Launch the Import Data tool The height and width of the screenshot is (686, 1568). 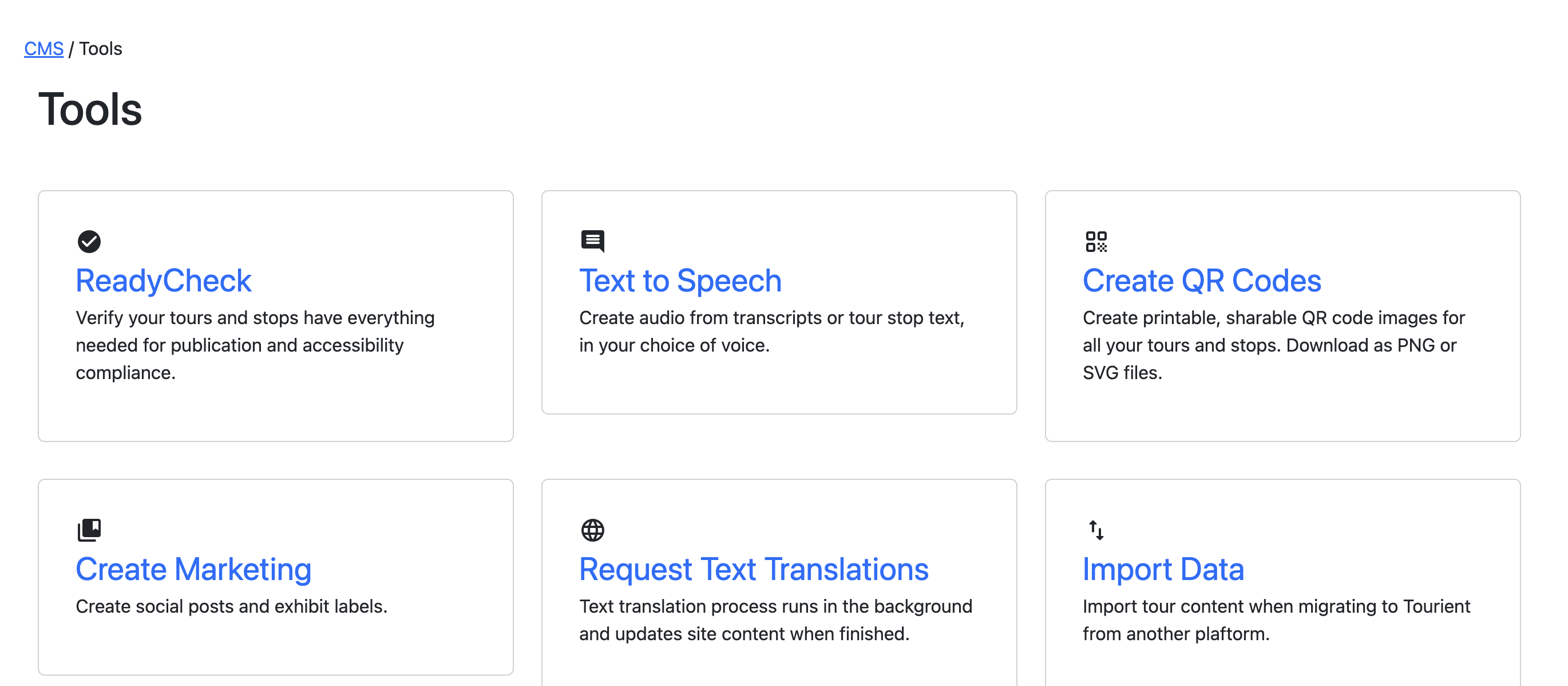click(1163, 570)
